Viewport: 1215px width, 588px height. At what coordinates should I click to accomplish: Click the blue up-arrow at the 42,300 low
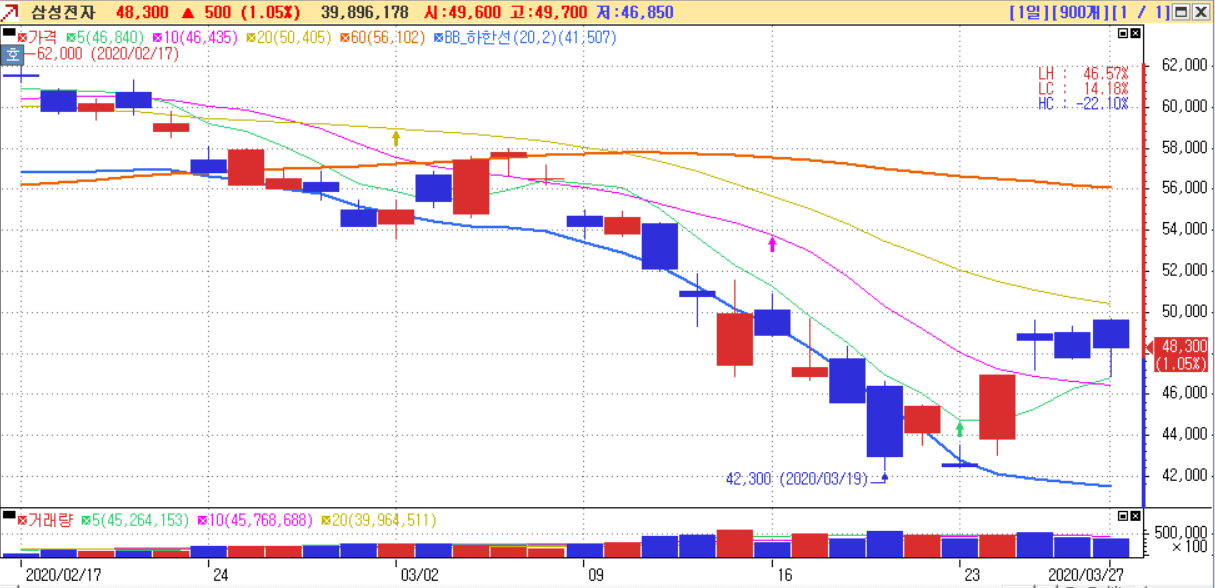pos(884,477)
